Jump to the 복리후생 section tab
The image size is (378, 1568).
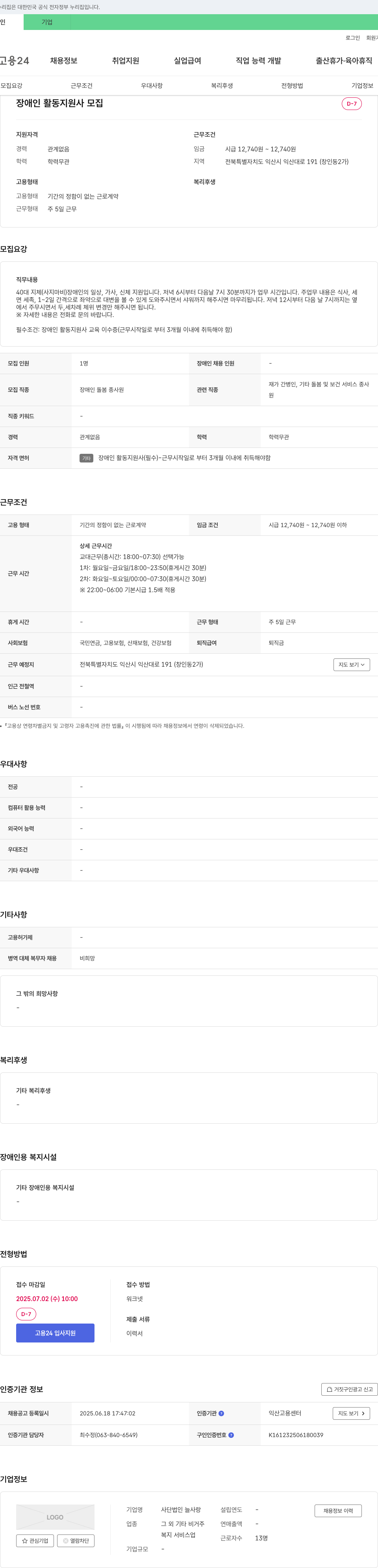click(x=222, y=86)
